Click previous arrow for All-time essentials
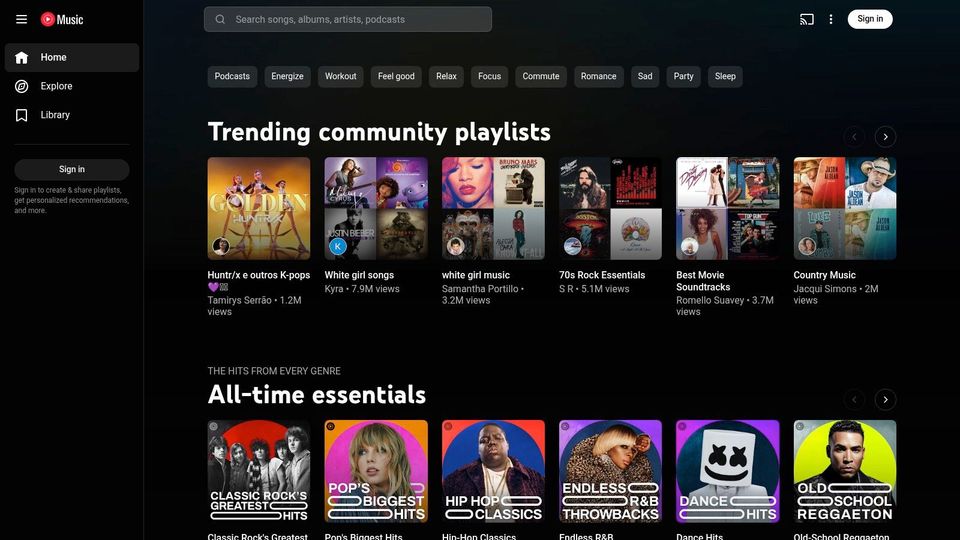Screen dimensions: 960x540 coord(854,400)
